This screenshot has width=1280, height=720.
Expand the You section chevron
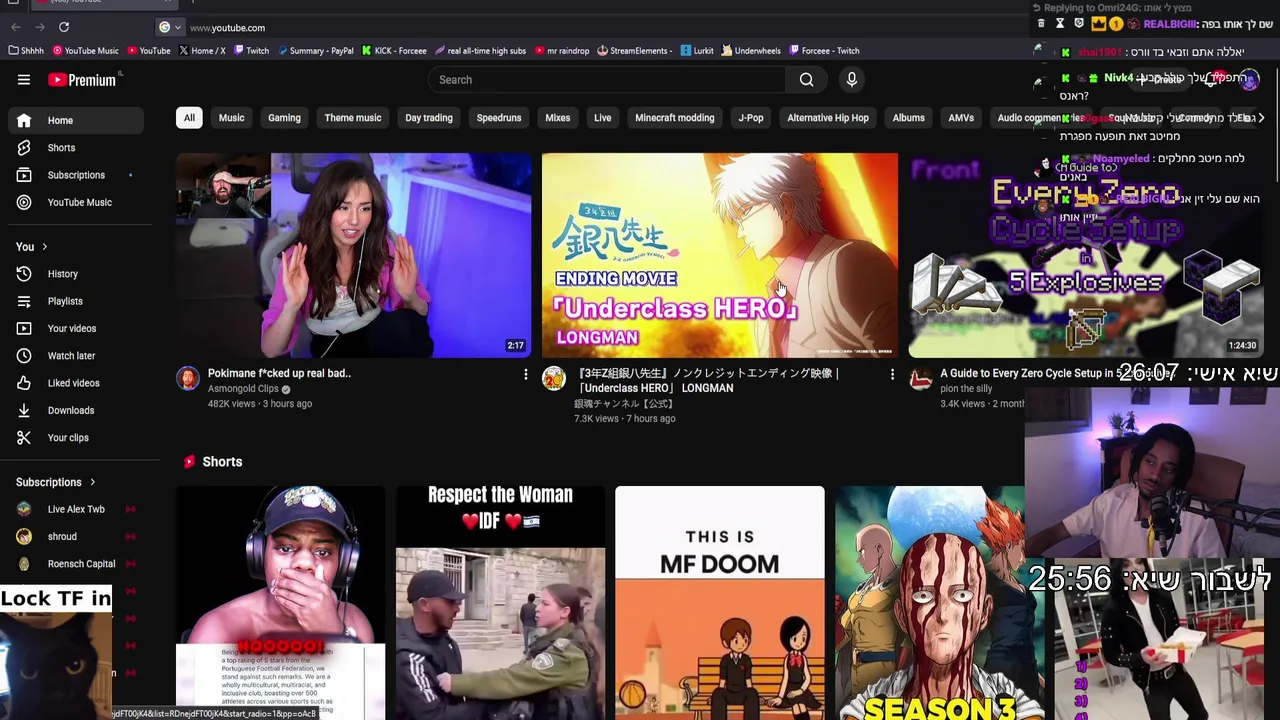(x=44, y=247)
